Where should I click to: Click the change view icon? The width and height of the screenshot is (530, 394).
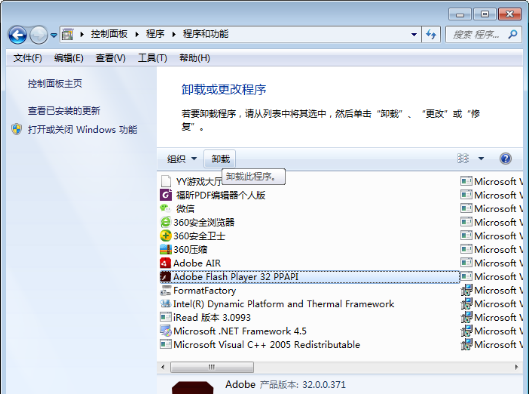tap(463, 158)
